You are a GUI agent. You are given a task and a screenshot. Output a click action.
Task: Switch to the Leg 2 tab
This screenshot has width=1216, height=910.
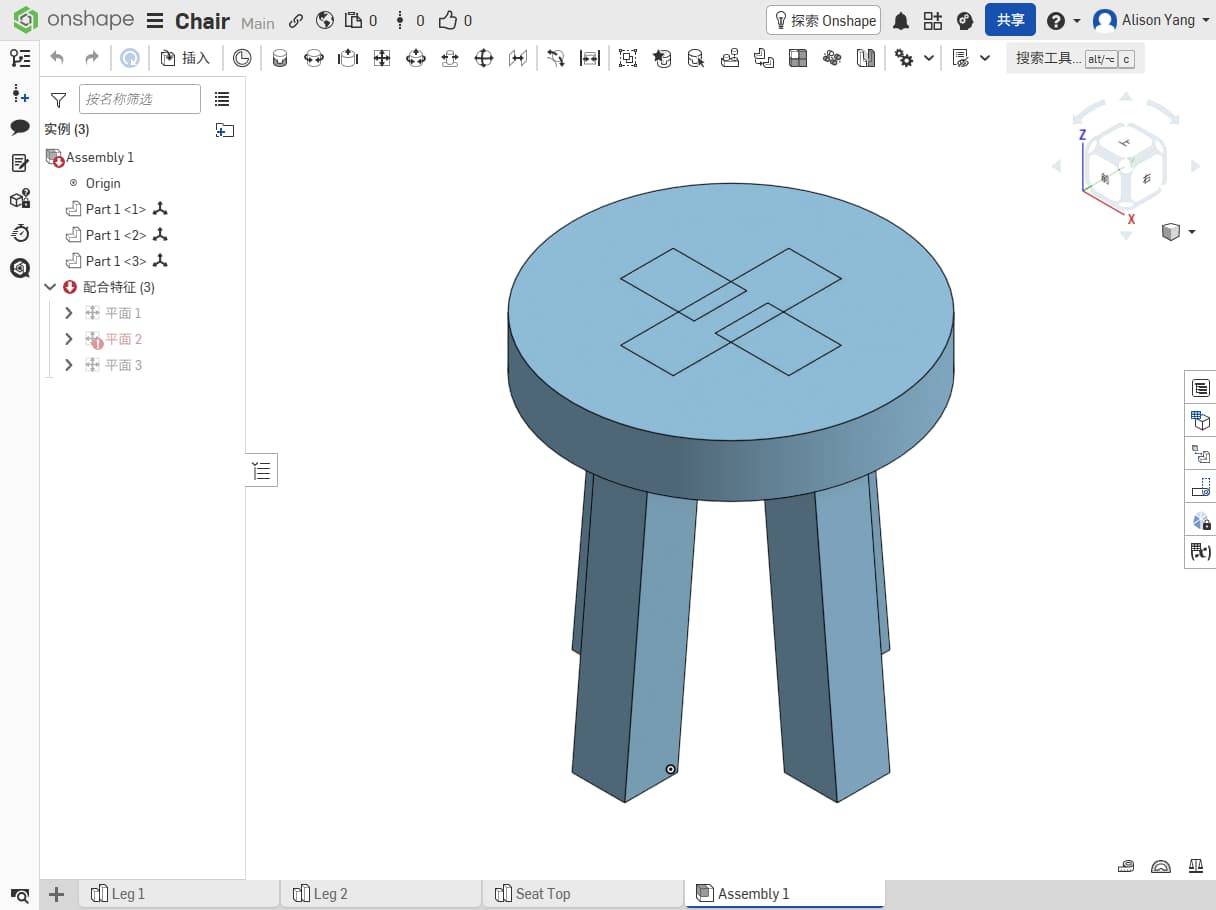(330, 894)
